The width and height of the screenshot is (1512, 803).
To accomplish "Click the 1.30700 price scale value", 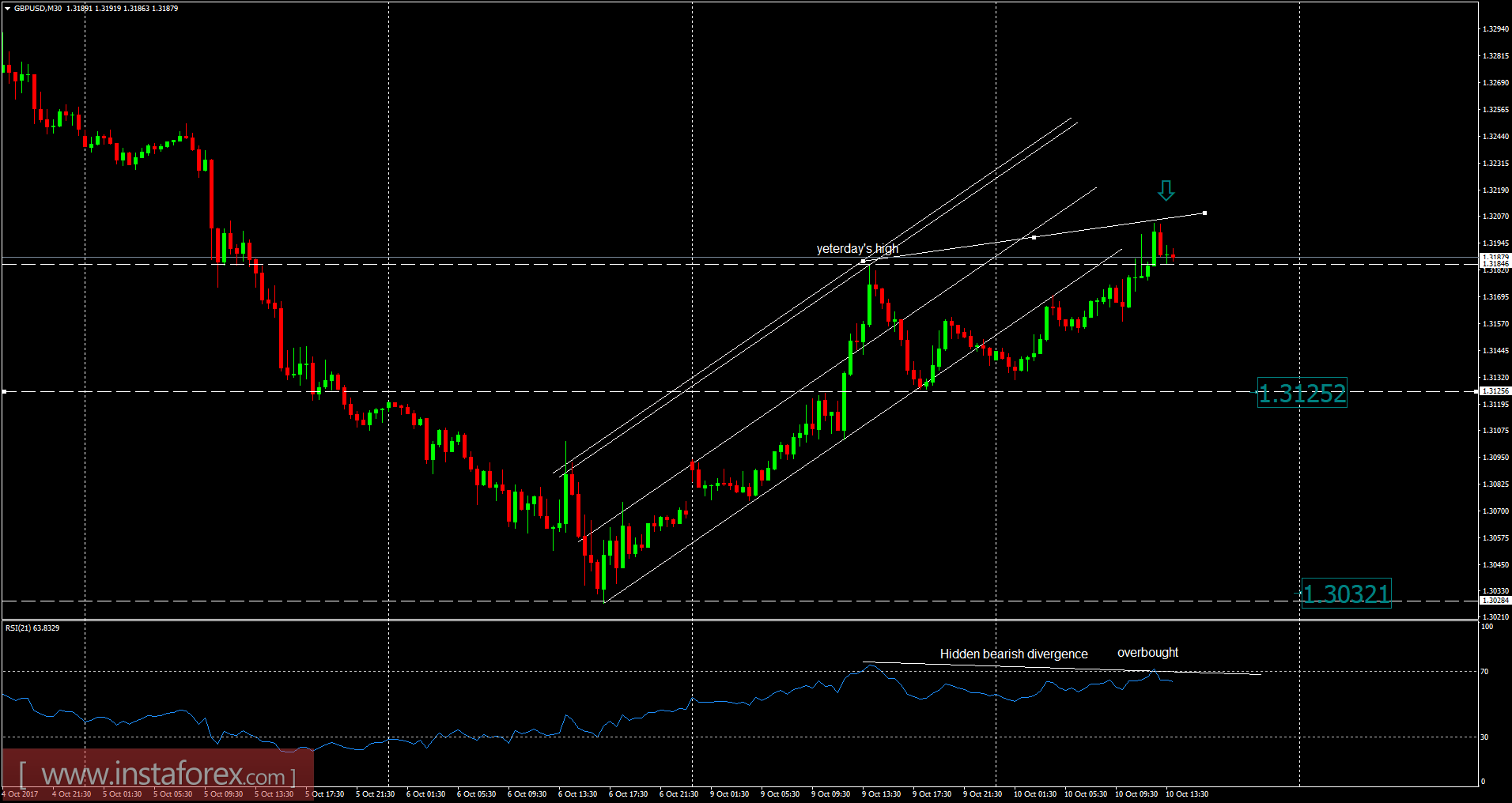I will click(1495, 511).
